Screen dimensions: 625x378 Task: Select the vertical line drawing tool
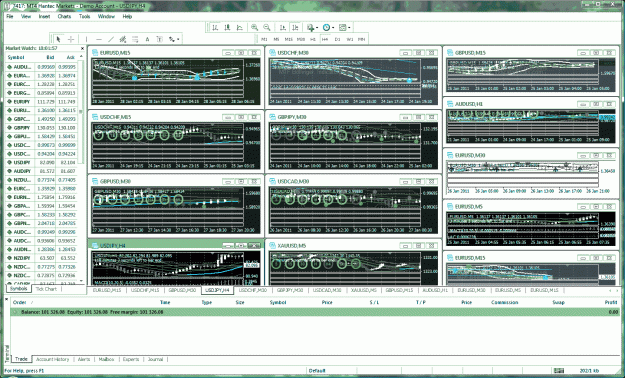(x=86, y=39)
